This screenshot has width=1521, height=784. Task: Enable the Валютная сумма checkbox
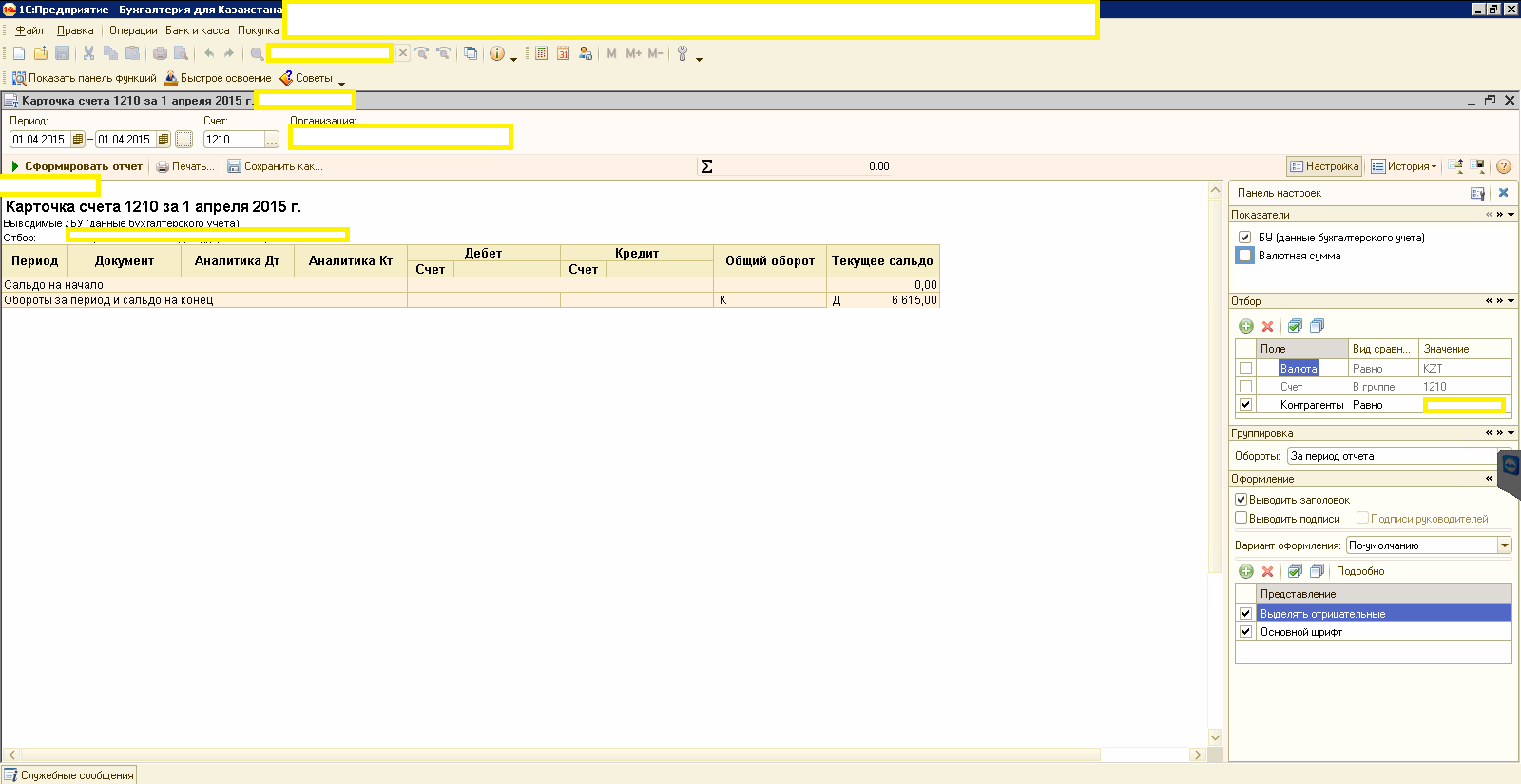tap(1244, 256)
